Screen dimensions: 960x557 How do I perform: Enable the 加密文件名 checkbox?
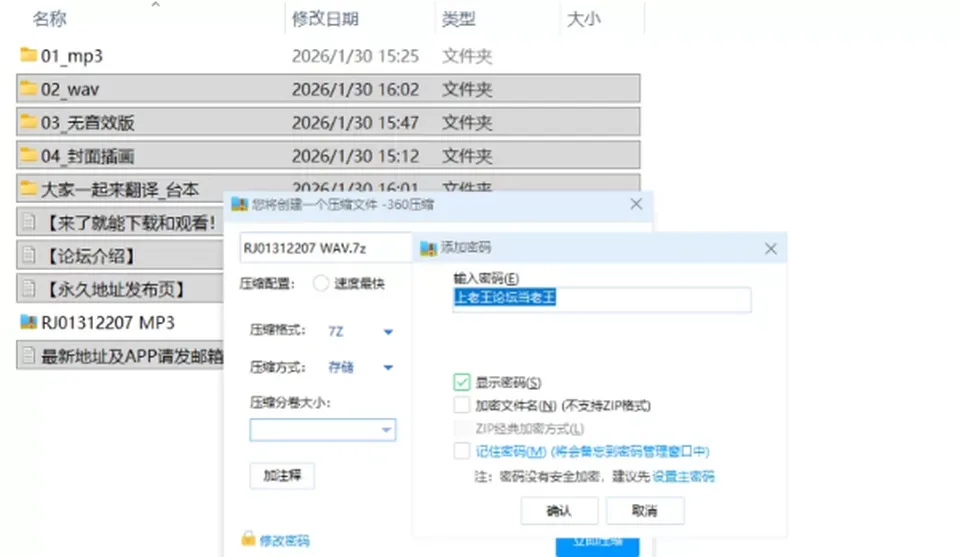tap(462, 405)
